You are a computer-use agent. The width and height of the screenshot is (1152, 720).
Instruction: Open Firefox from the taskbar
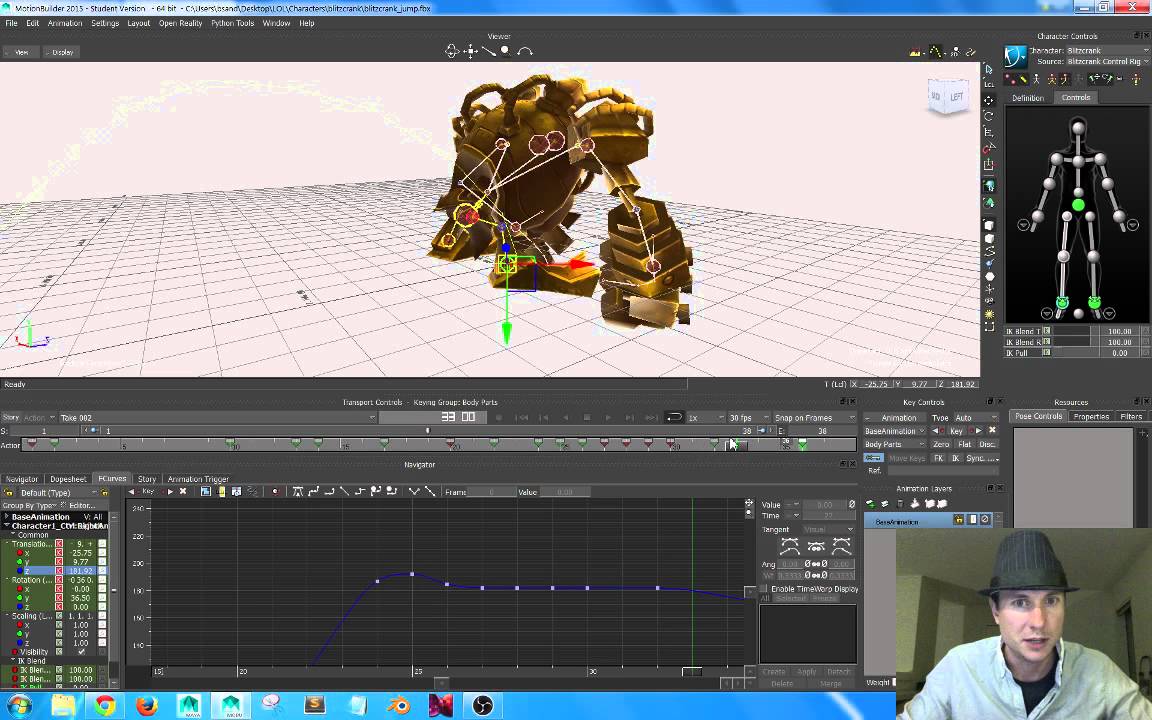click(x=147, y=706)
